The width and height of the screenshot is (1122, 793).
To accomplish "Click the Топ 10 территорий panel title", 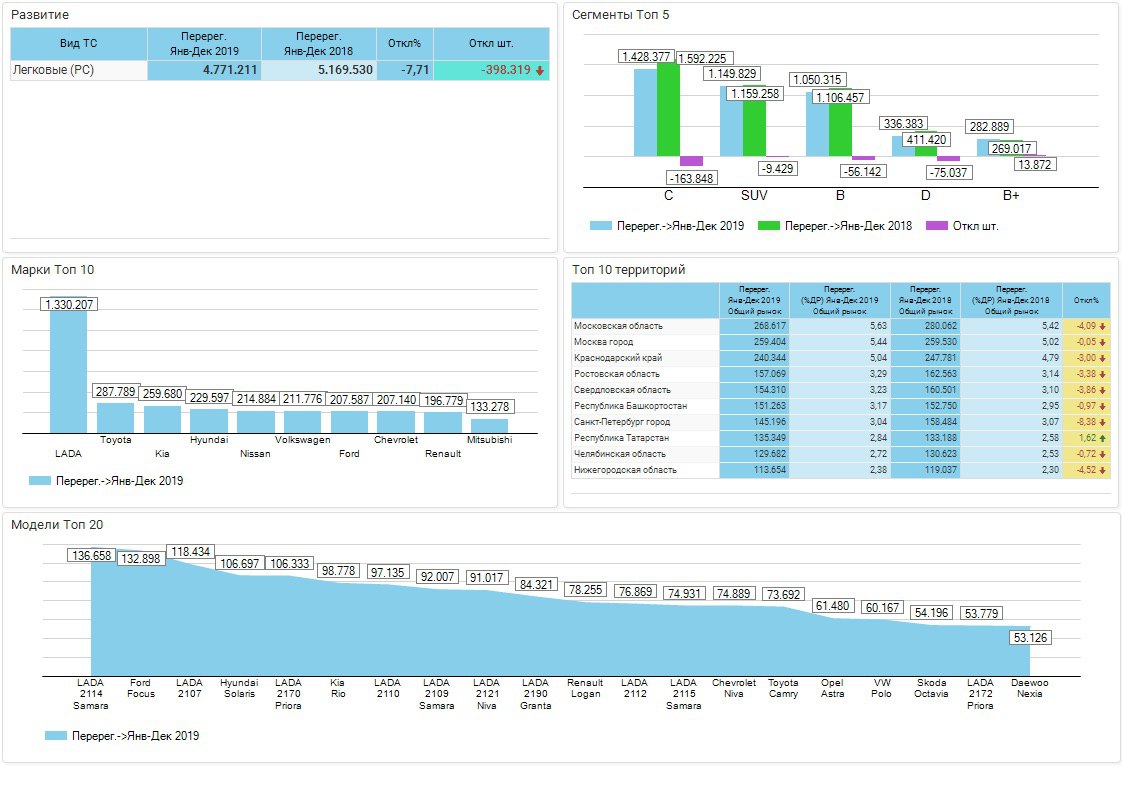I will coord(628,270).
